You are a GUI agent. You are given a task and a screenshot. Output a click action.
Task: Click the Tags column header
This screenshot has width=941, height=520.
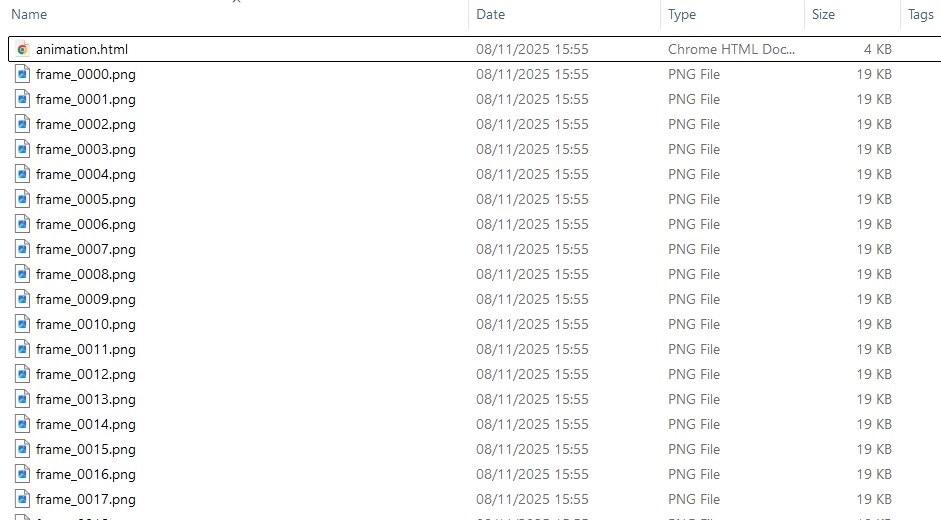[920, 14]
